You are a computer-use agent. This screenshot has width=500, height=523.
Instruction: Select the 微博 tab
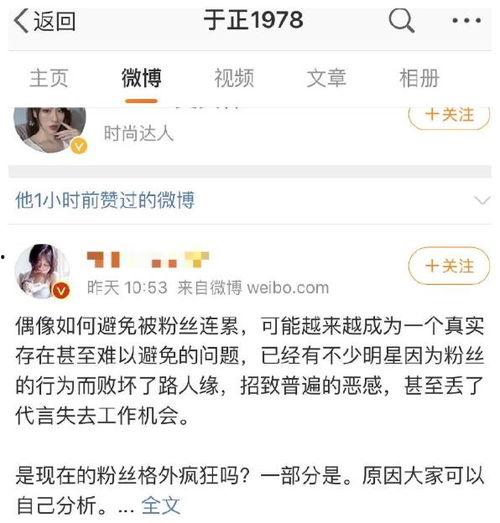pyautogui.click(x=141, y=78)
